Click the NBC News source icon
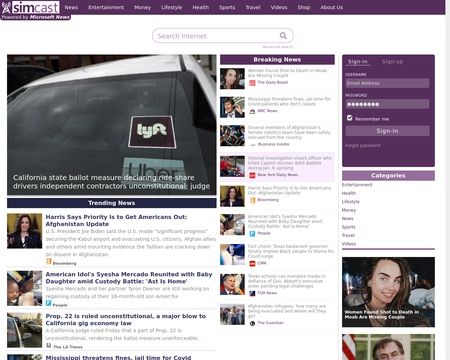This screenshot has height=360, width=450. [252, 111]
